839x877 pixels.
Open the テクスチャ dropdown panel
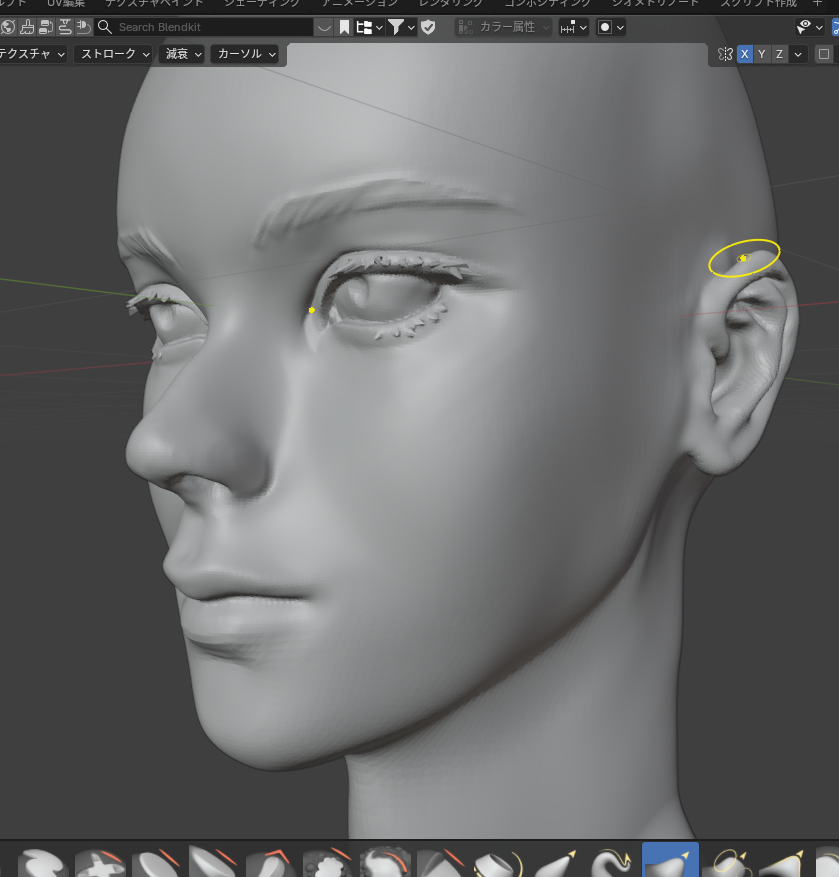click(x=32, y=54)
